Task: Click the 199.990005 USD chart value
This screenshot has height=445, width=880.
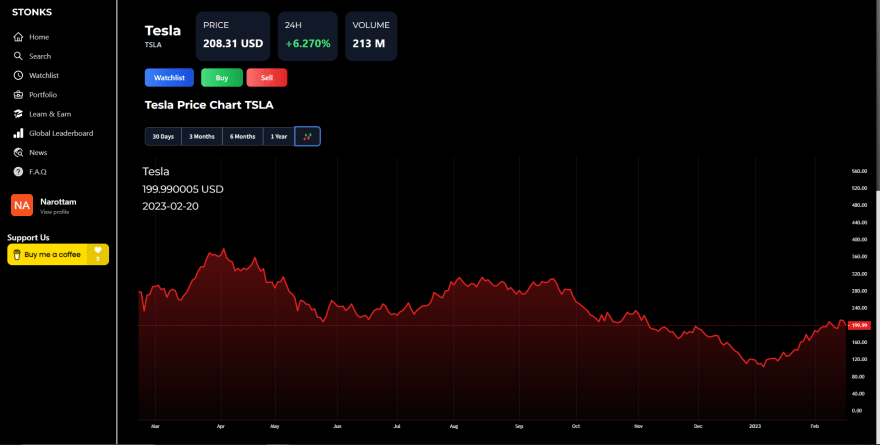Action: tap(183, 189)
